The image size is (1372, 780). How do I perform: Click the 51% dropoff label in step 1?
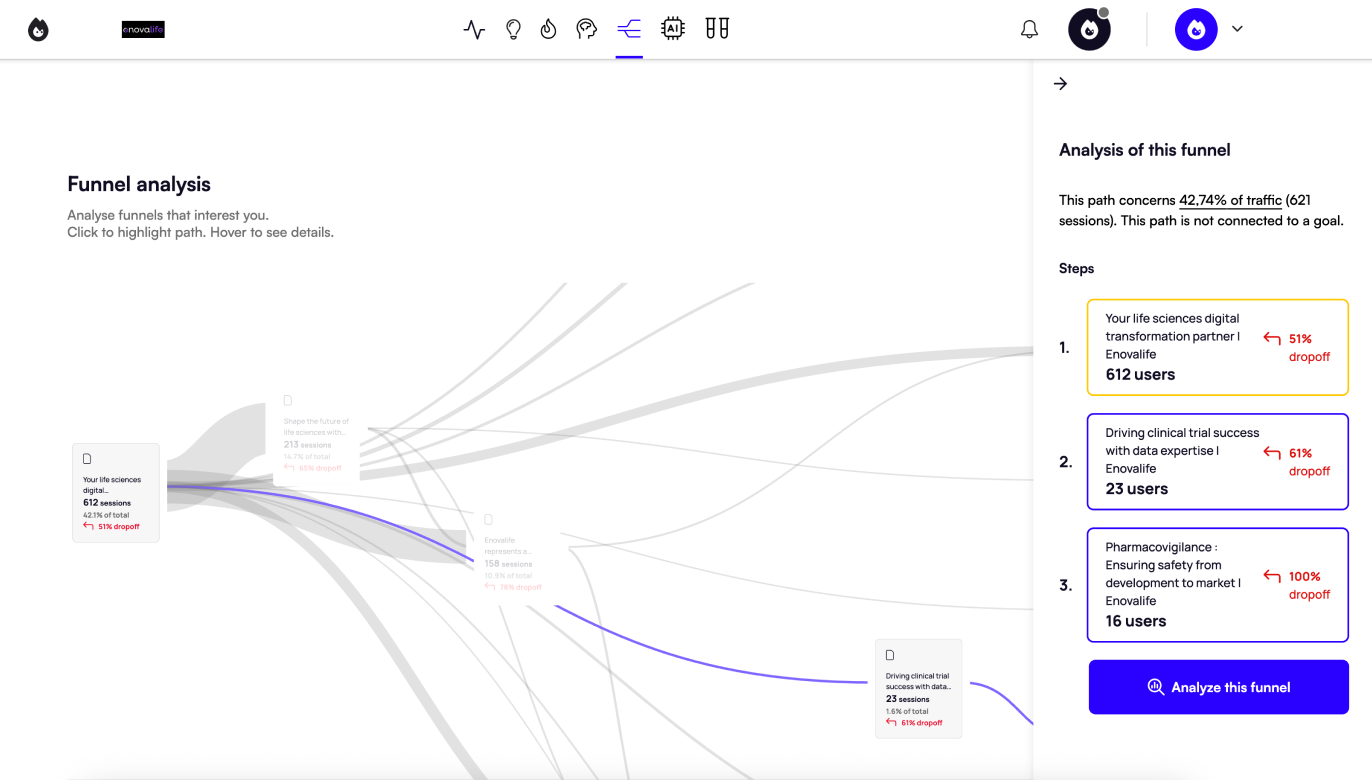[1309, 348]
